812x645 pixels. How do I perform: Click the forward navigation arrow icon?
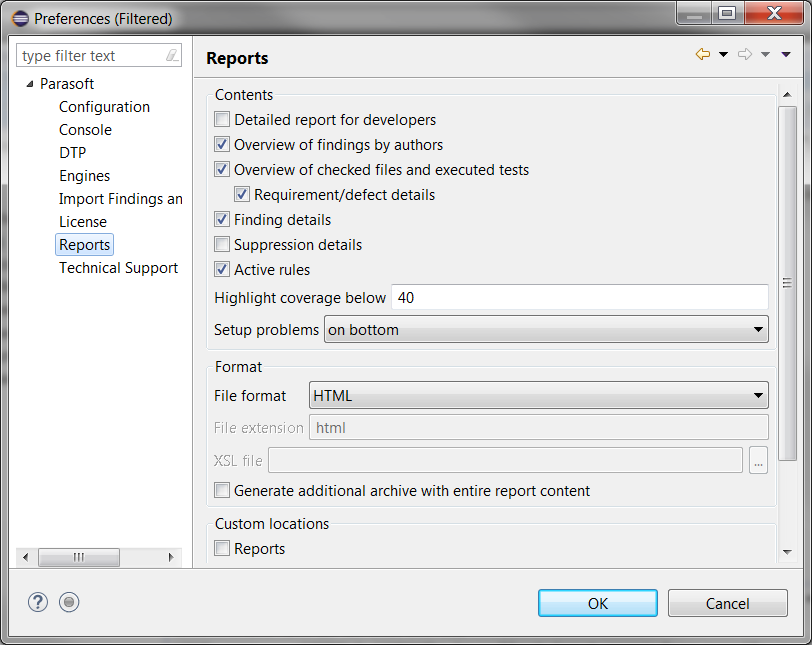tap(745, 54)
